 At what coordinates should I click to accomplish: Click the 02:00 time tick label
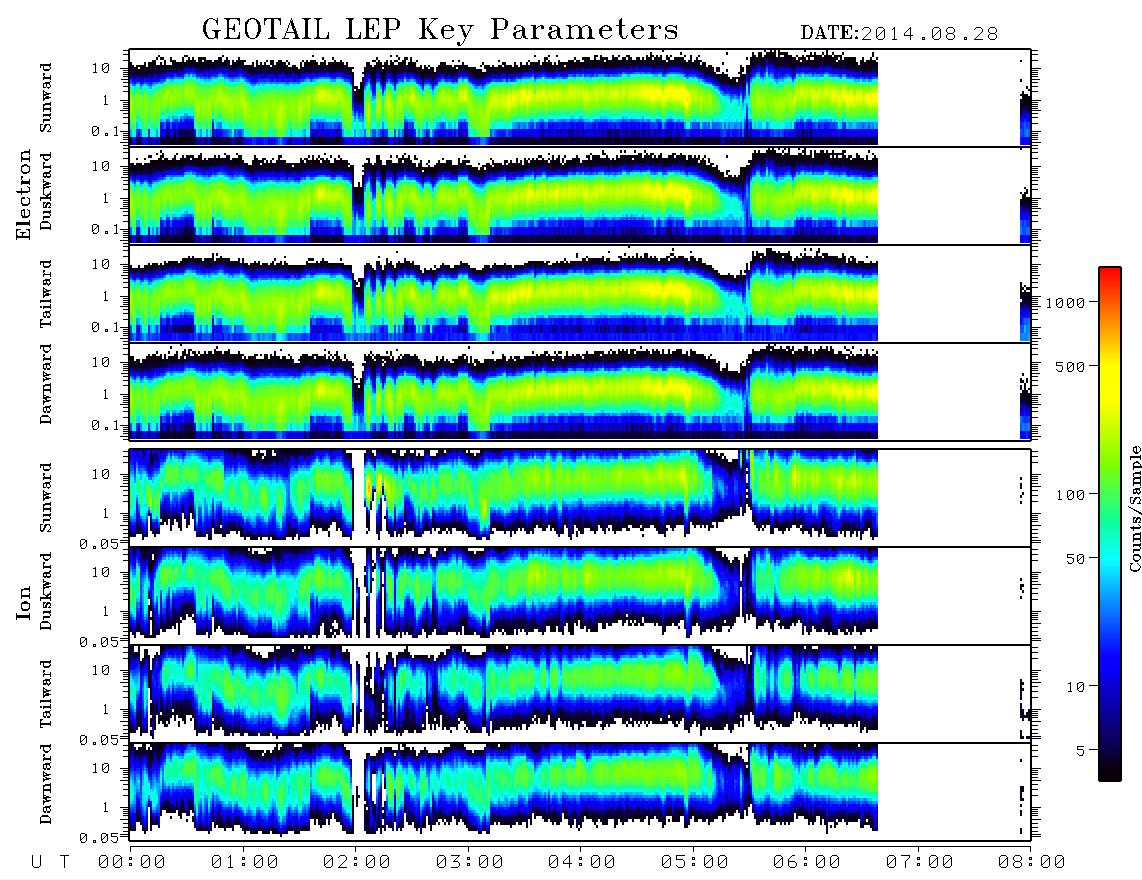pyautogui.click(x=357, y=863)
